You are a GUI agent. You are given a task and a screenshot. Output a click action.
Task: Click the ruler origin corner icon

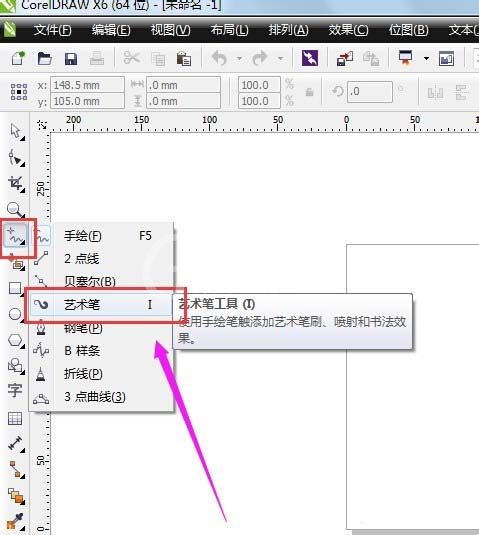43,125
